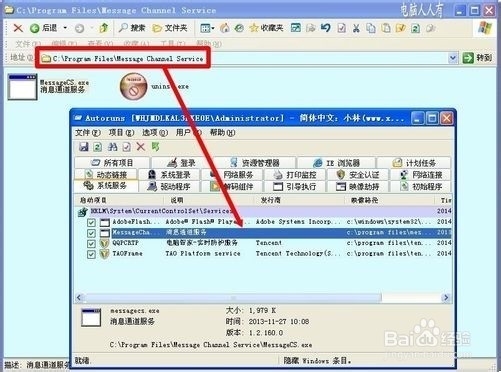501x372 pixels.
Task: Select the HKLM\System\CurrentControlSet\Services row
Action: (x=263, y=211)
